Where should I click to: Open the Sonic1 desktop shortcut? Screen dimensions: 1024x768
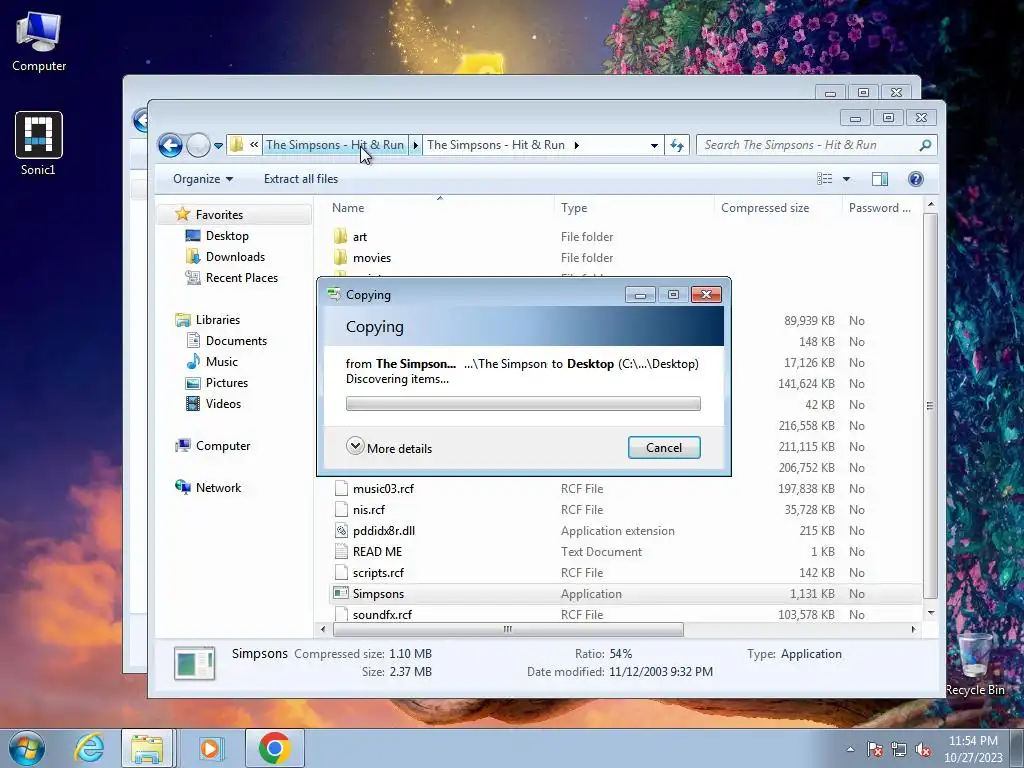tap(39, 144)
